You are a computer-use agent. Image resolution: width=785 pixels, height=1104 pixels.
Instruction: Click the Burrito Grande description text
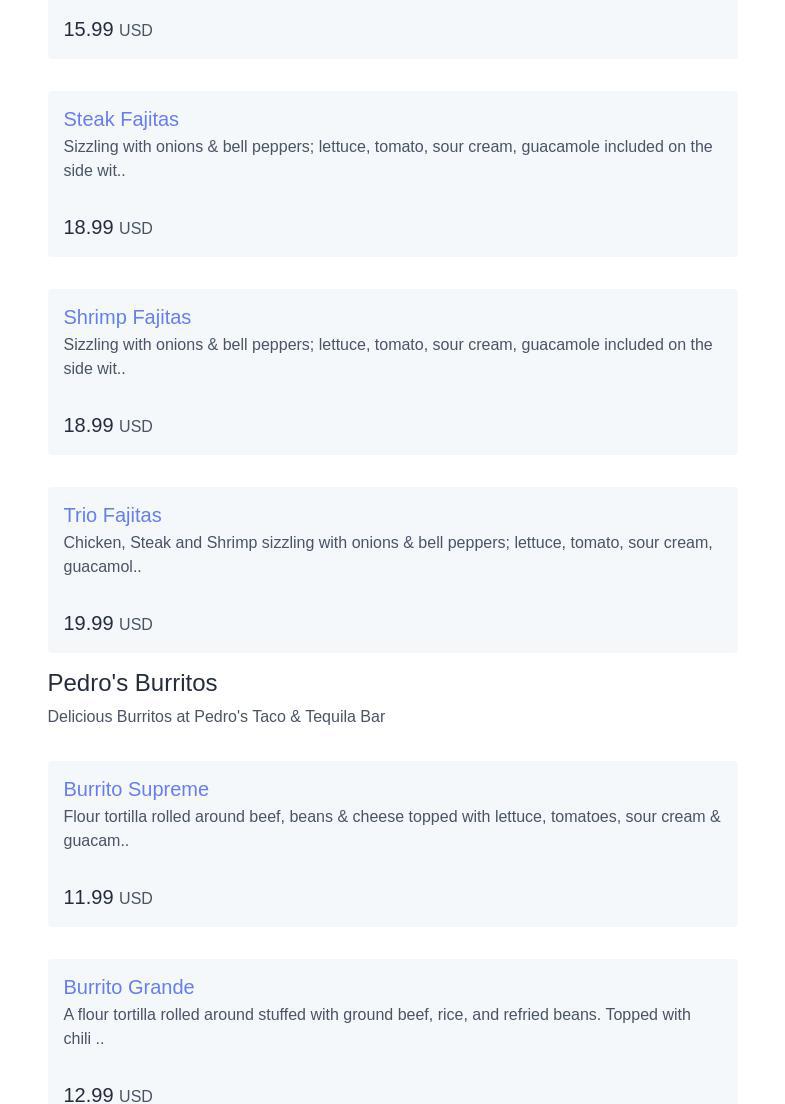pyautogui.click(x=376, y=1026)
